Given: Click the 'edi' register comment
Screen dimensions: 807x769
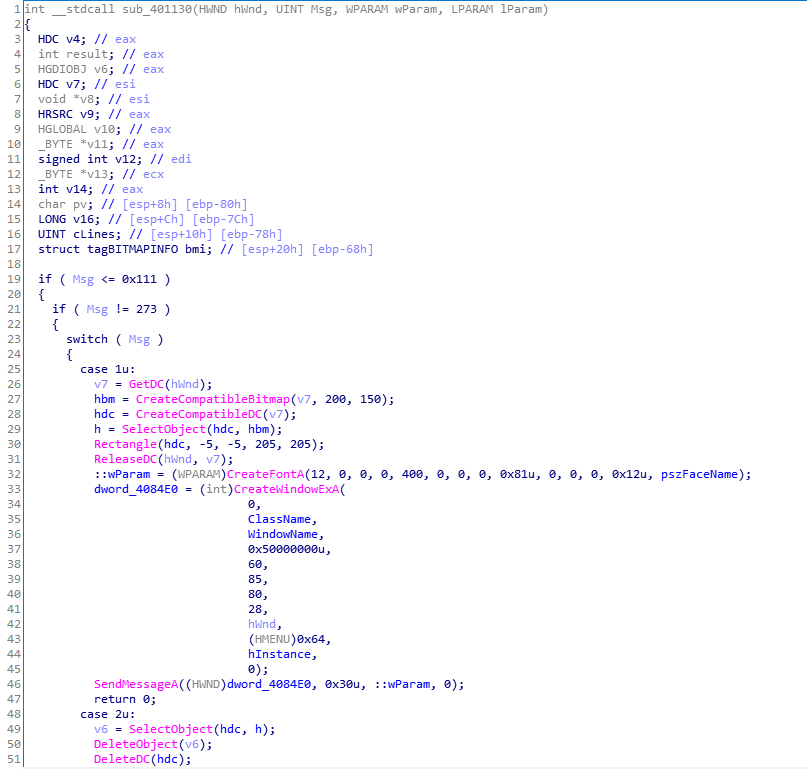Looking at the screenshot, I should tap(181, 160).
